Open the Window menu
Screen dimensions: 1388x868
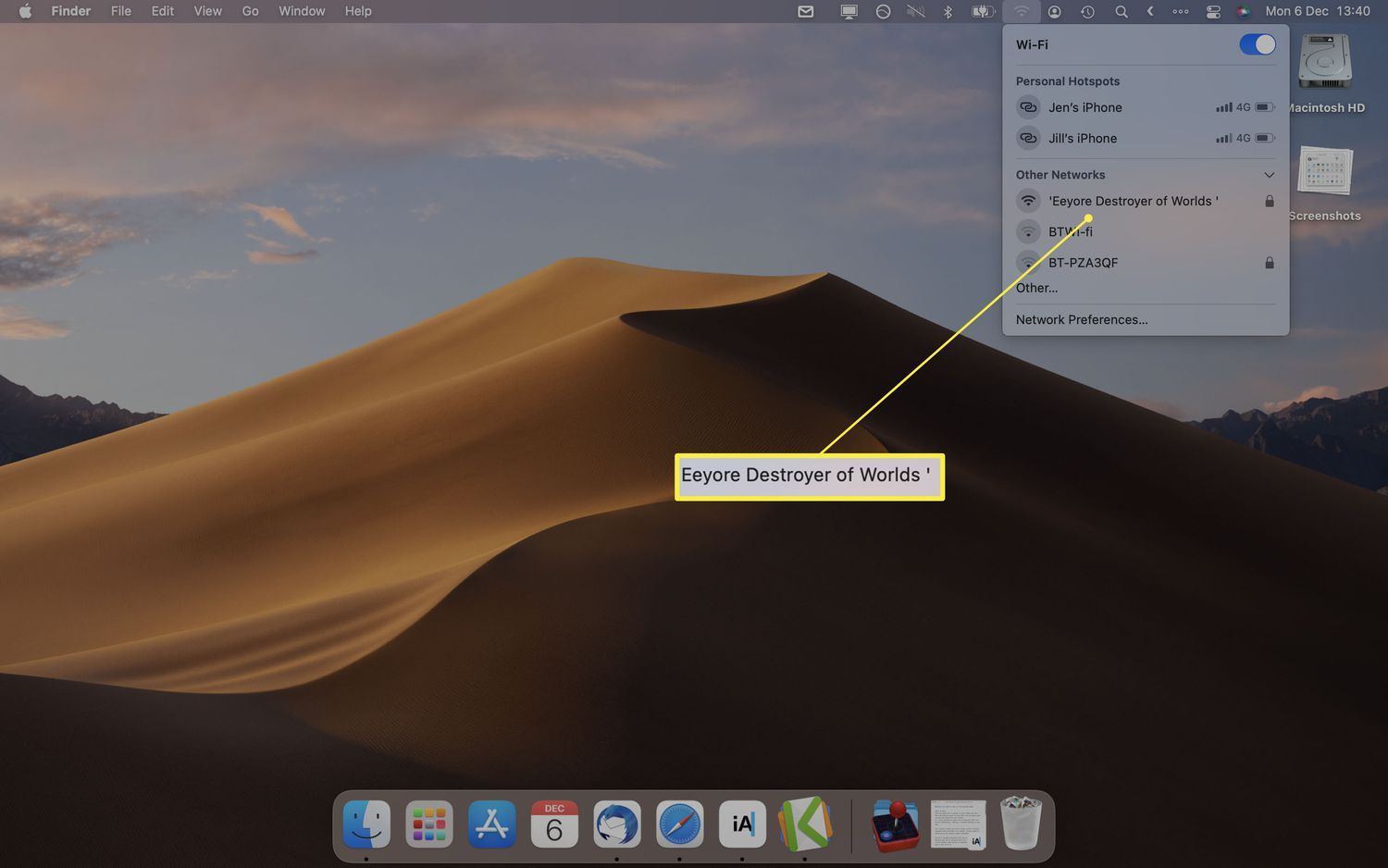(x=302, y=11)
